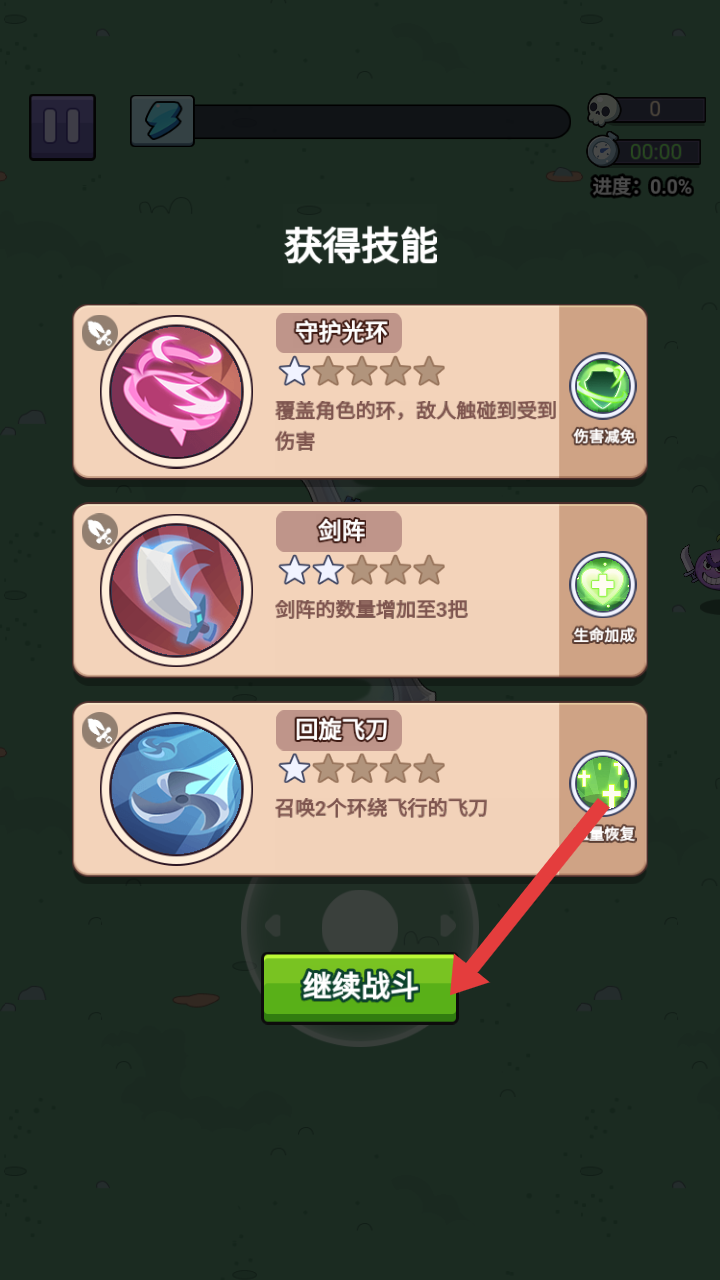Tap the 守护光环 title label
Image resolution: width=720 pixels, height=1280 pixels.
point(339,333)
